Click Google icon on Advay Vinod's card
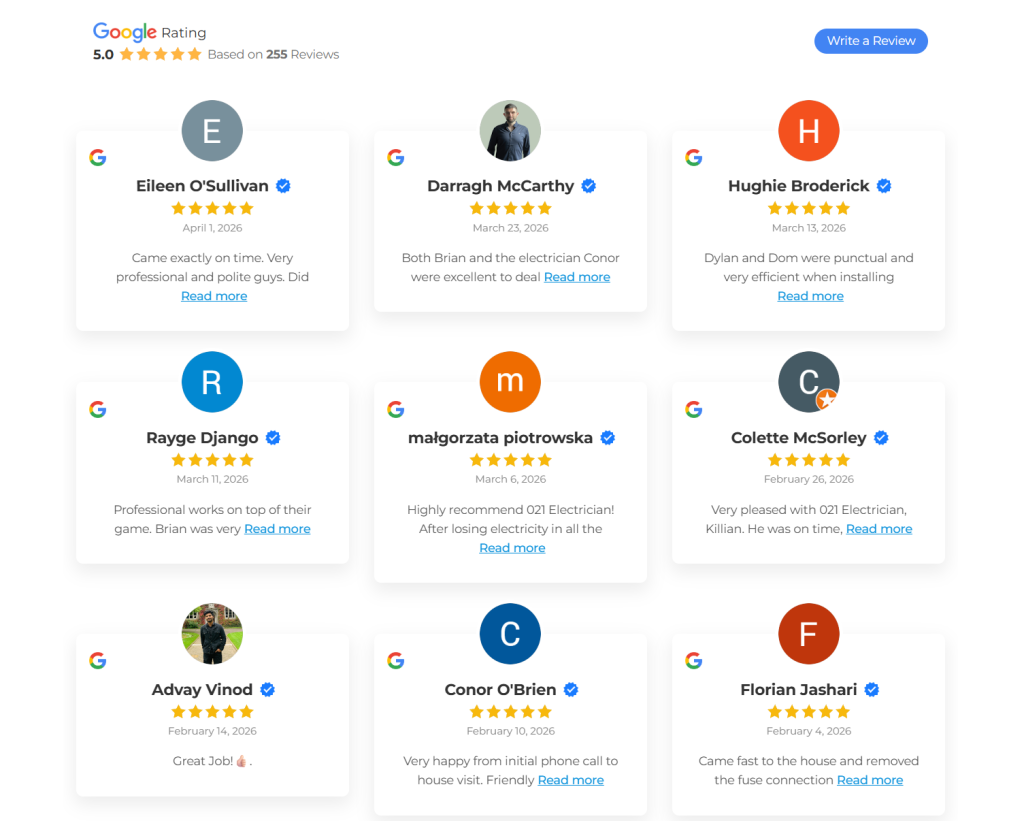The image size is (1024, 821). (97, 660)
